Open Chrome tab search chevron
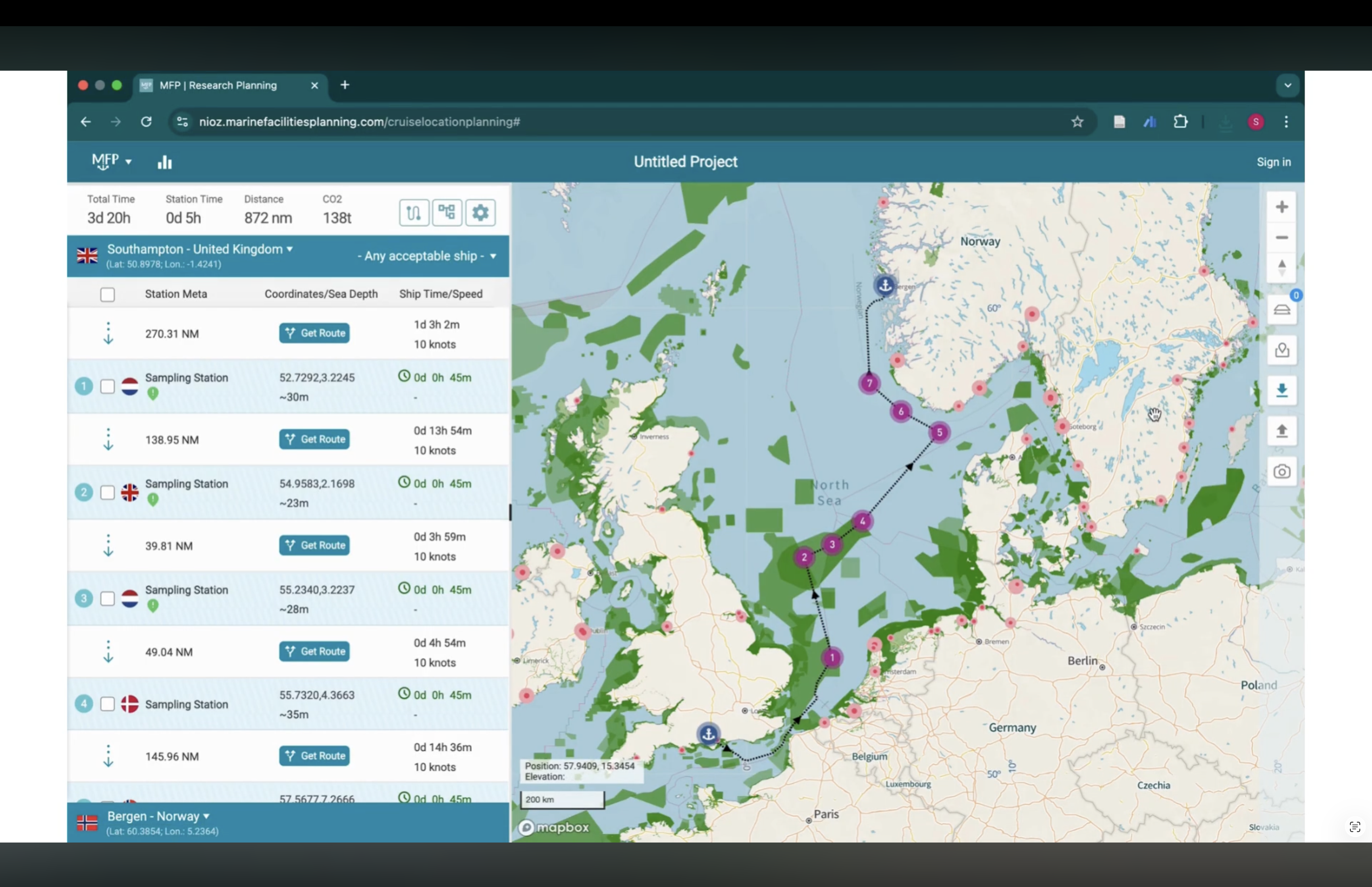 [x=1288, y=85]
